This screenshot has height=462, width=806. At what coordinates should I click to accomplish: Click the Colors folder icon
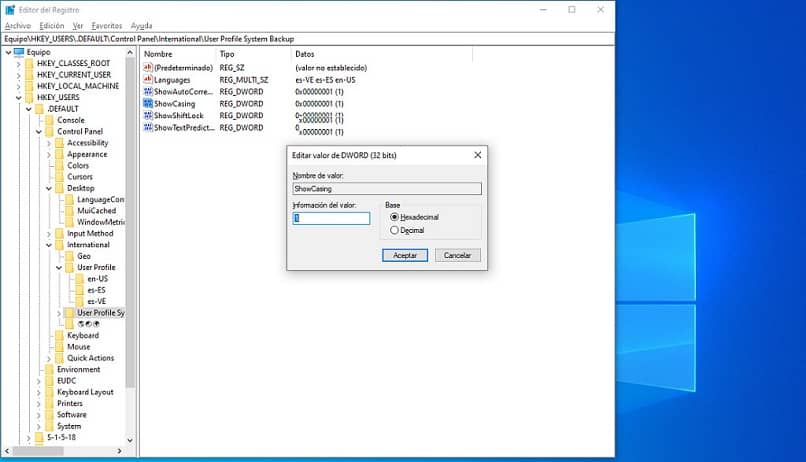point(60,165)
